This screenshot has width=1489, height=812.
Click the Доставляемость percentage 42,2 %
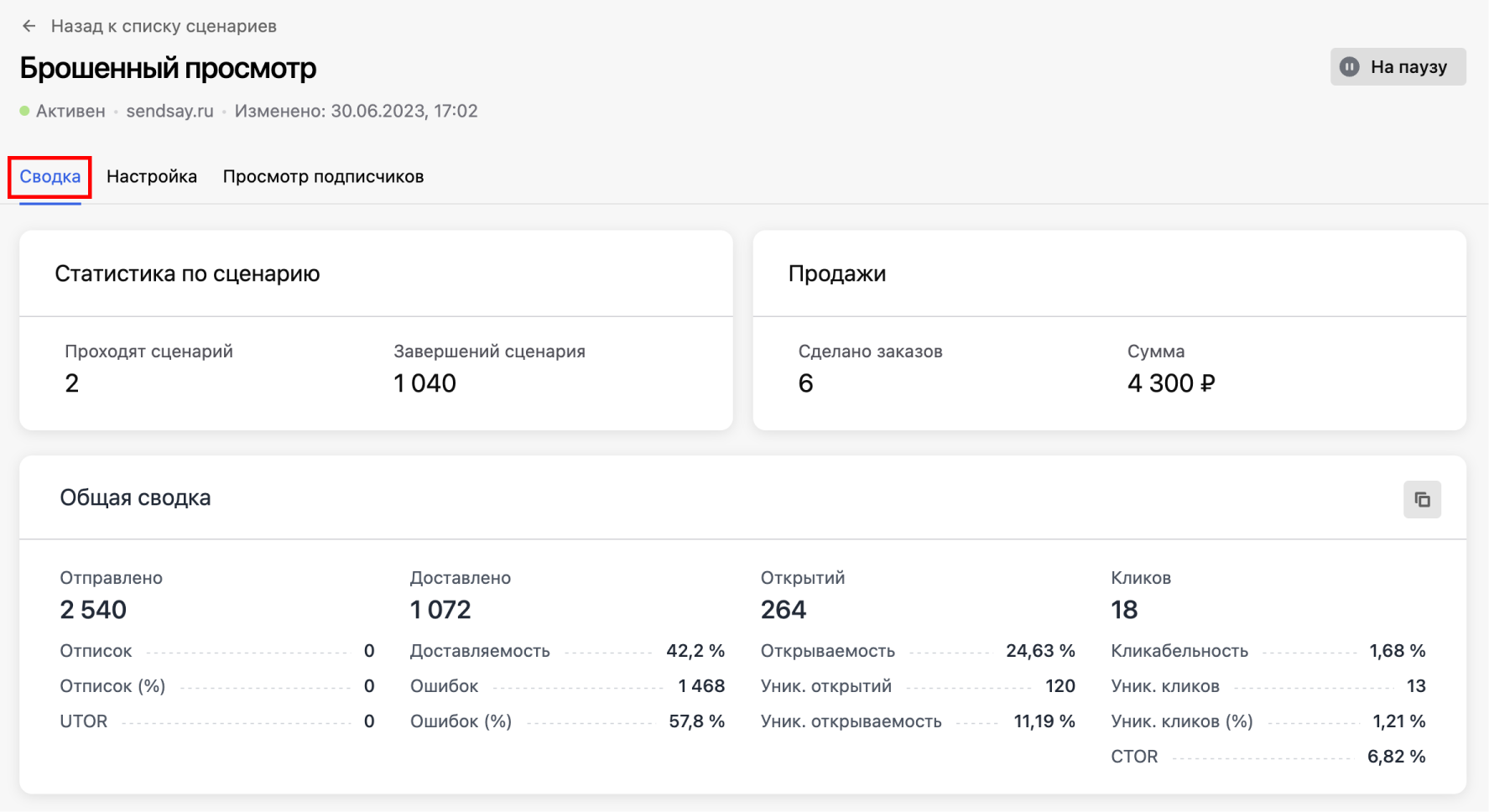click(695, 650)
